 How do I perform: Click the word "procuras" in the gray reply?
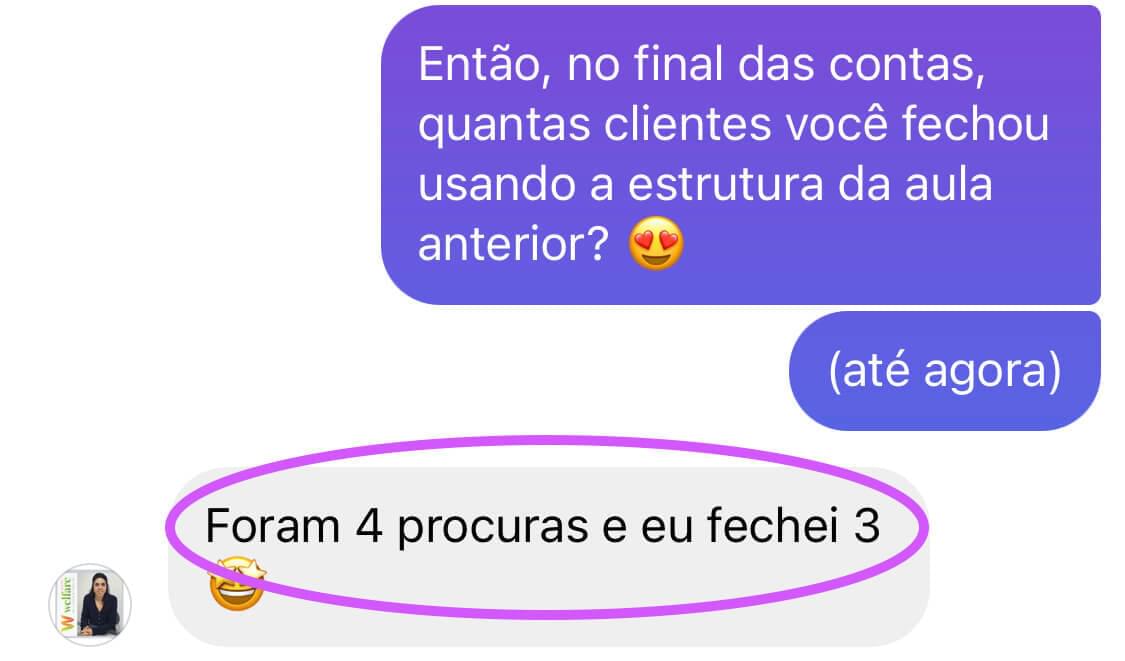(x=493, y=528)
